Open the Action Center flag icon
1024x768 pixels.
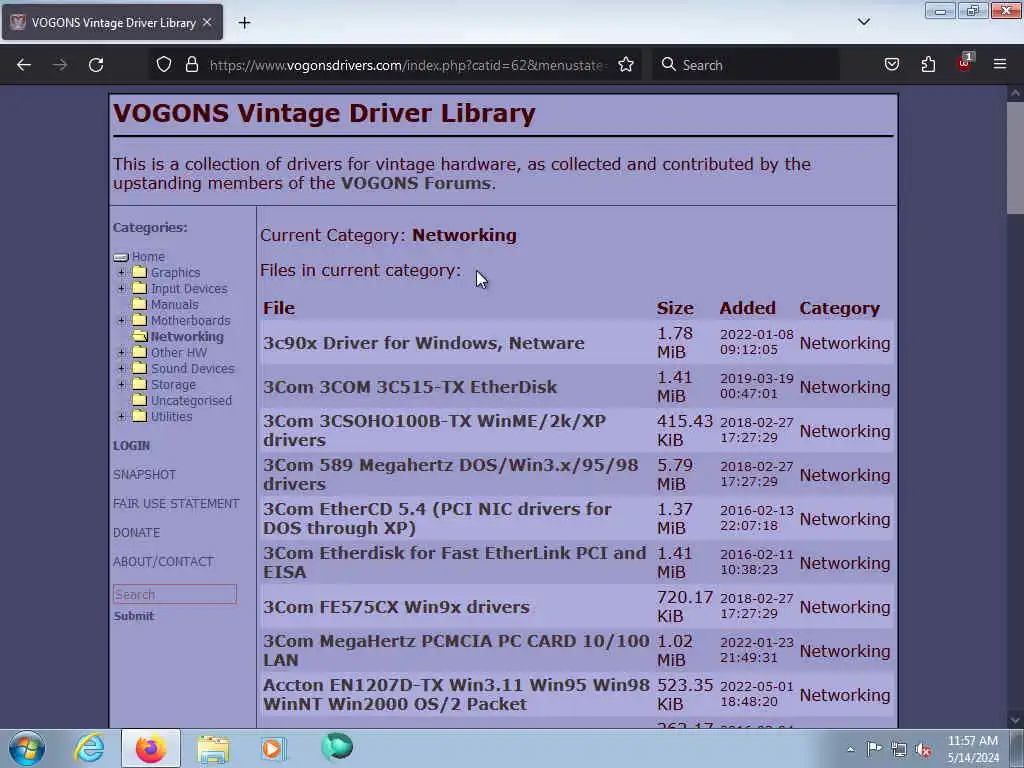click(x=874, y=748)
